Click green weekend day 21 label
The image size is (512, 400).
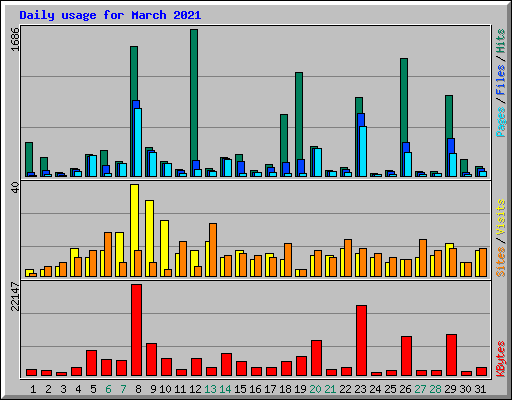click(330, 389)
